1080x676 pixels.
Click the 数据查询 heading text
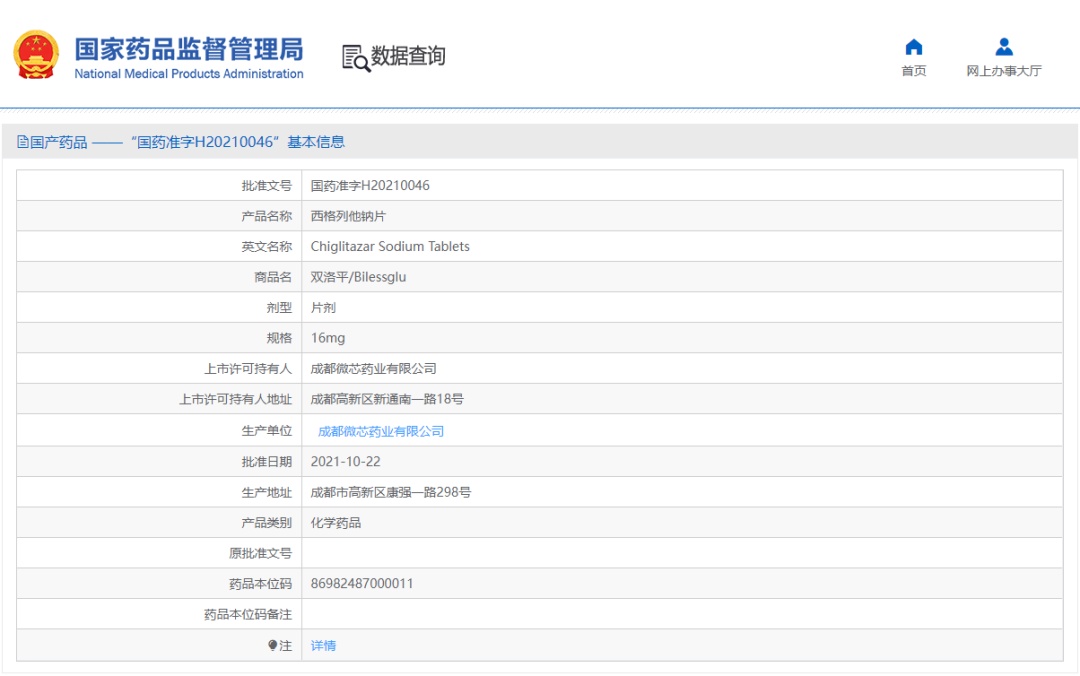tap(408, 56)
